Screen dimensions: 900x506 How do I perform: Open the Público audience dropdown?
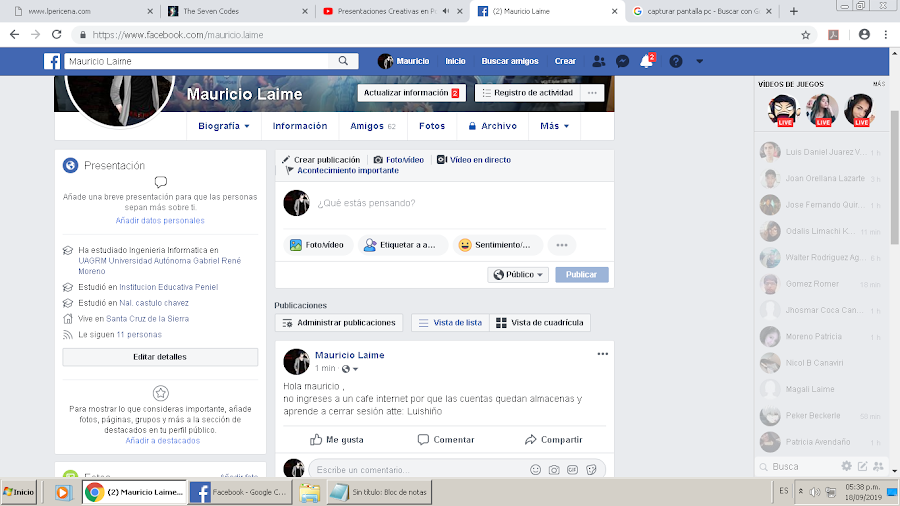pyautogui.click(x=518, y=275)
